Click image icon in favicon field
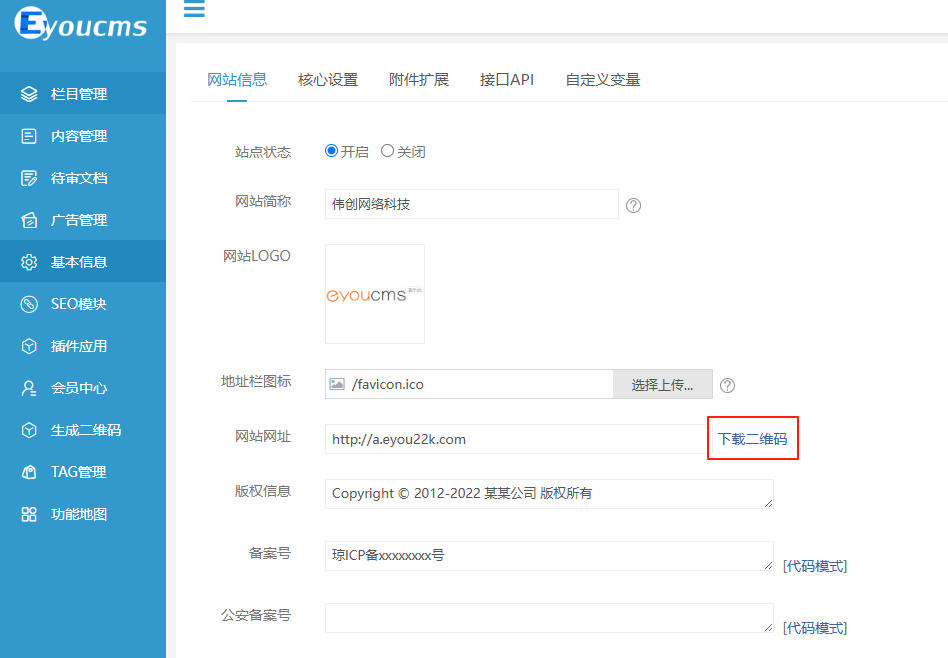948x658 pixels. (337, 384)
